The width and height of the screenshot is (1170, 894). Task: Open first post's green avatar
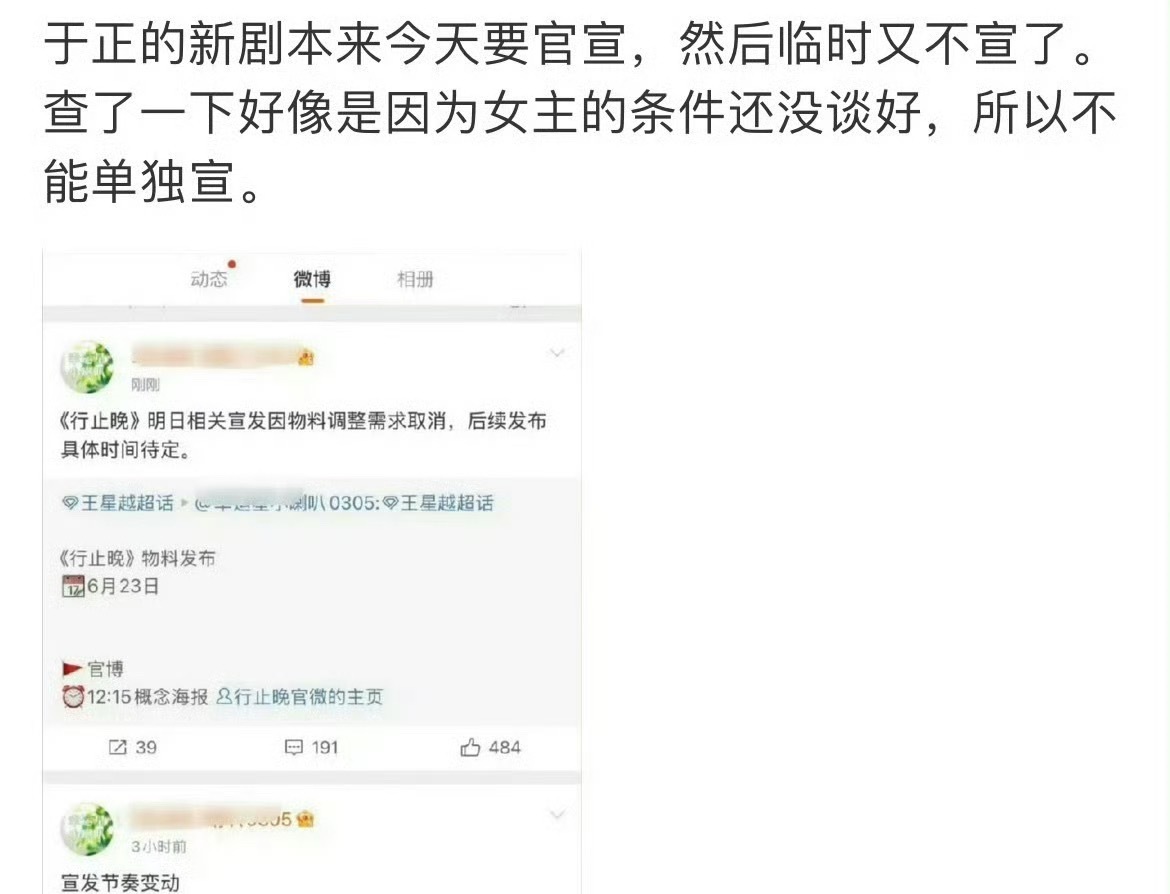87,367
